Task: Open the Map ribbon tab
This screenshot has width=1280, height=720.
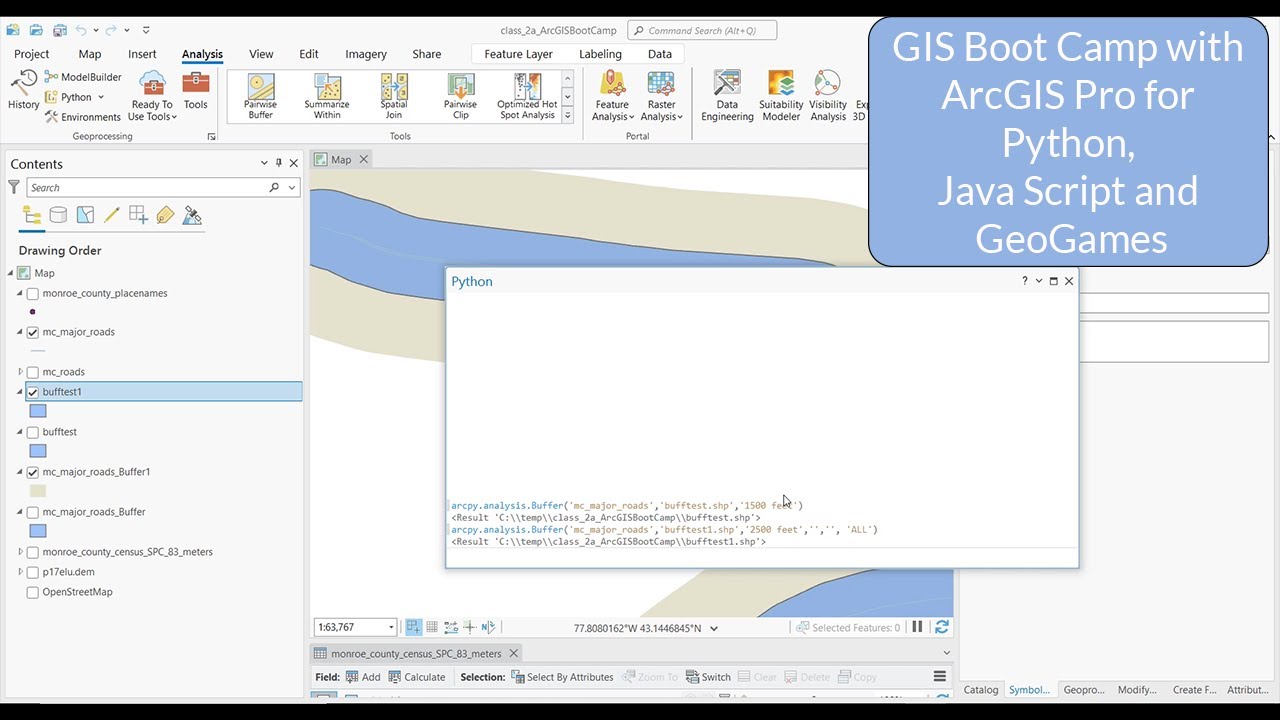Action: [x=90, y=54]
